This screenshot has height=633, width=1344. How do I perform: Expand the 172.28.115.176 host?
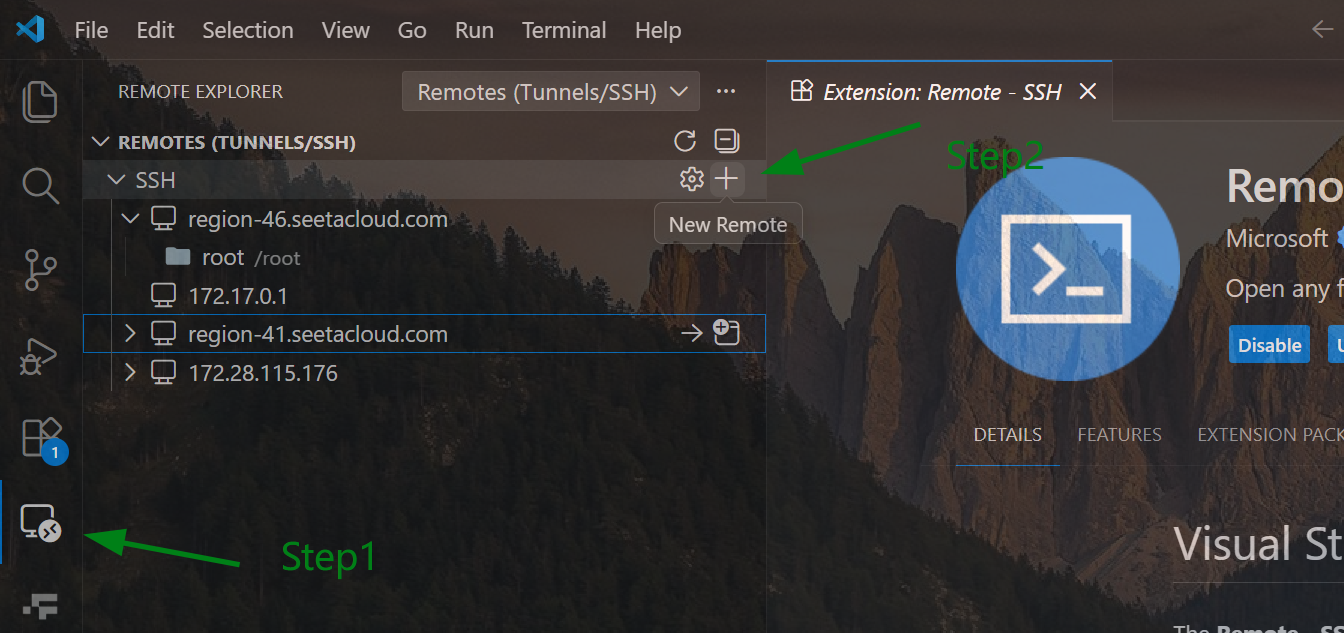[130, 373]
